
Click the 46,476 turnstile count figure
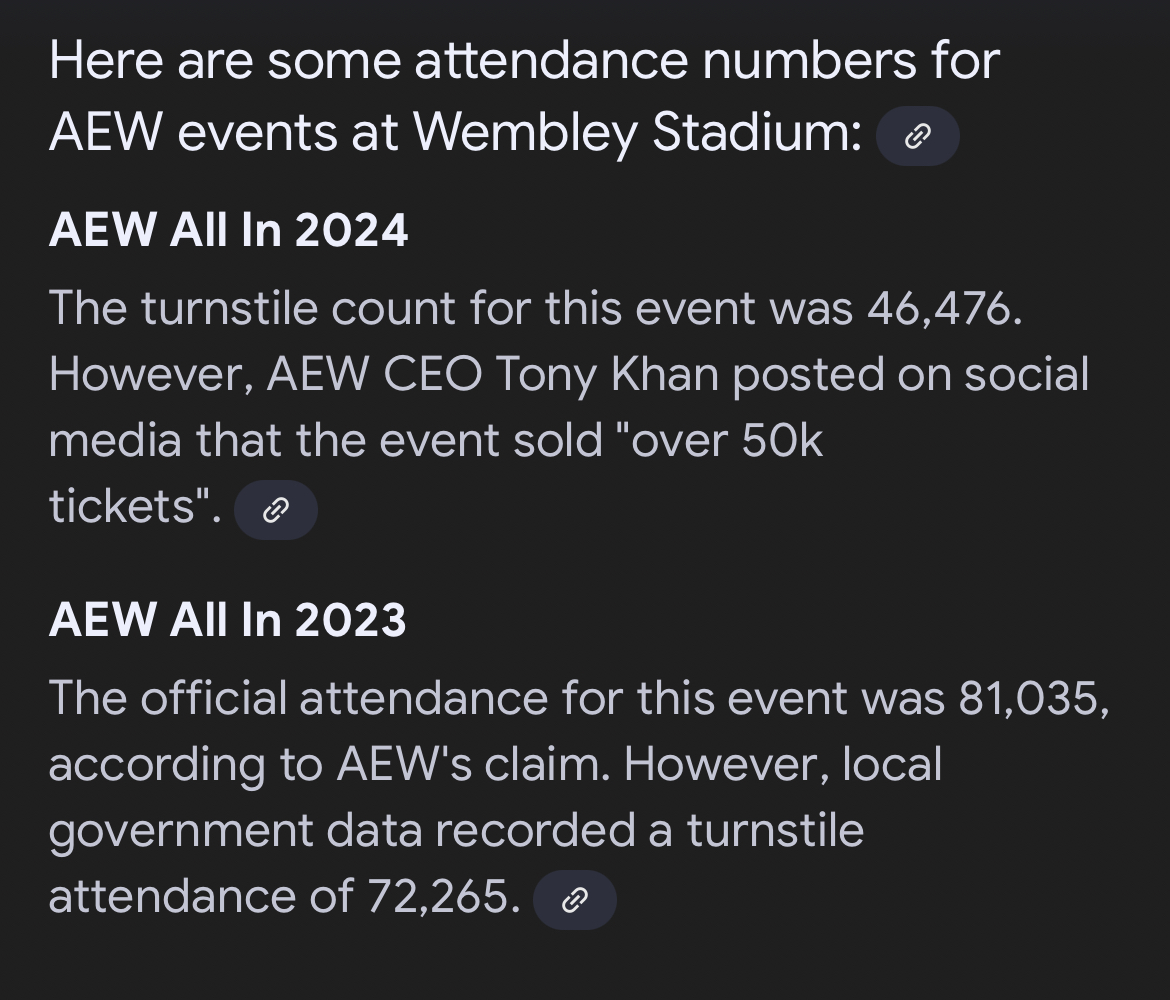(x=945, y=307)
